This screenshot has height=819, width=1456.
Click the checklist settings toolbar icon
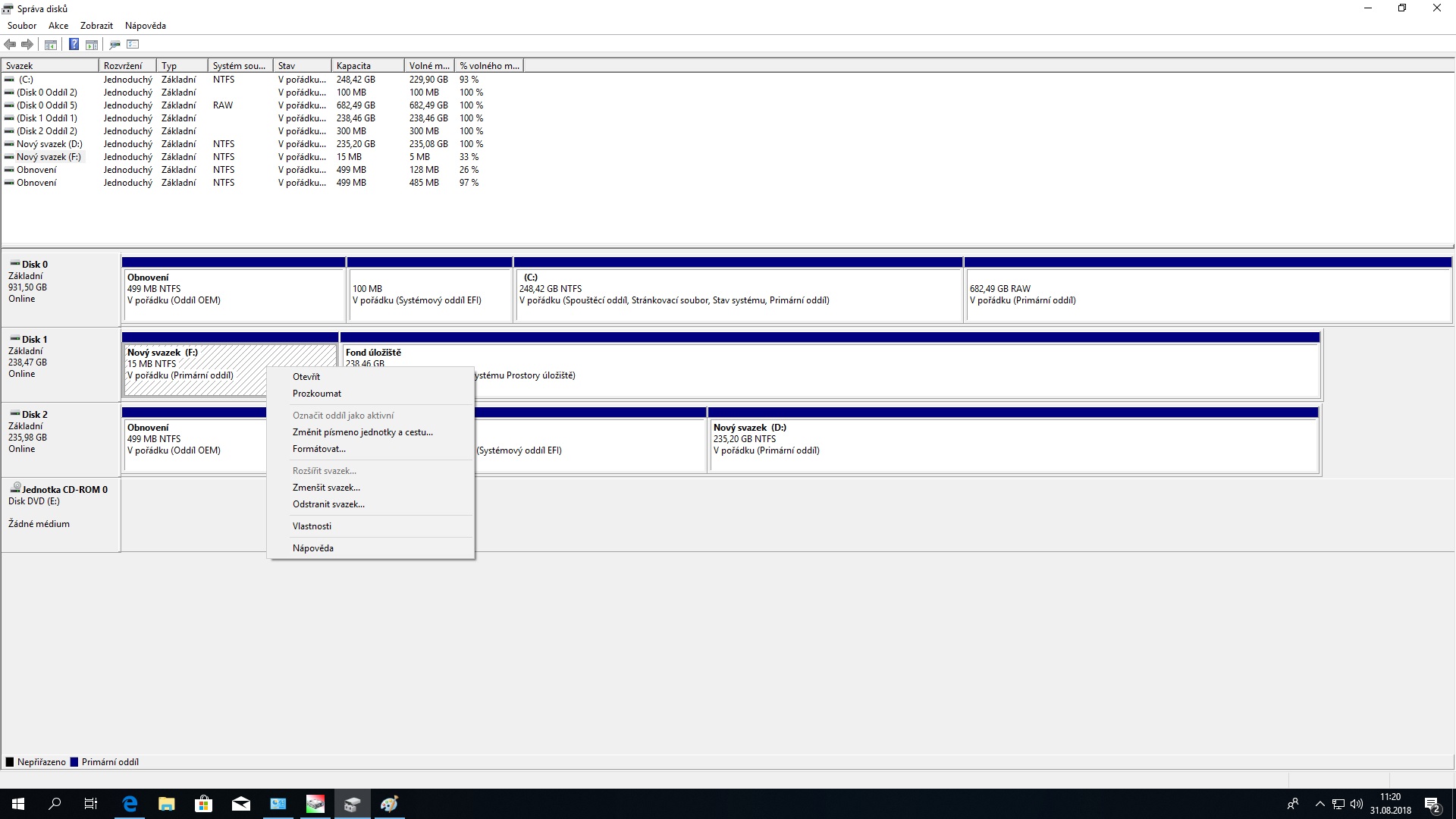tap(133, 45)
